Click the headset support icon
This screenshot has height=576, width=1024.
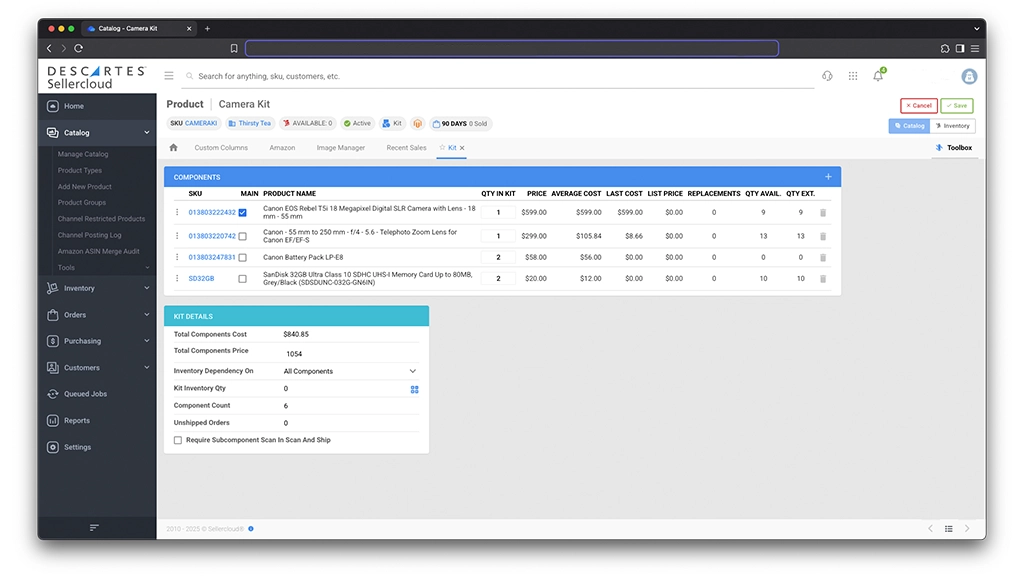click(x=826, y=75)
